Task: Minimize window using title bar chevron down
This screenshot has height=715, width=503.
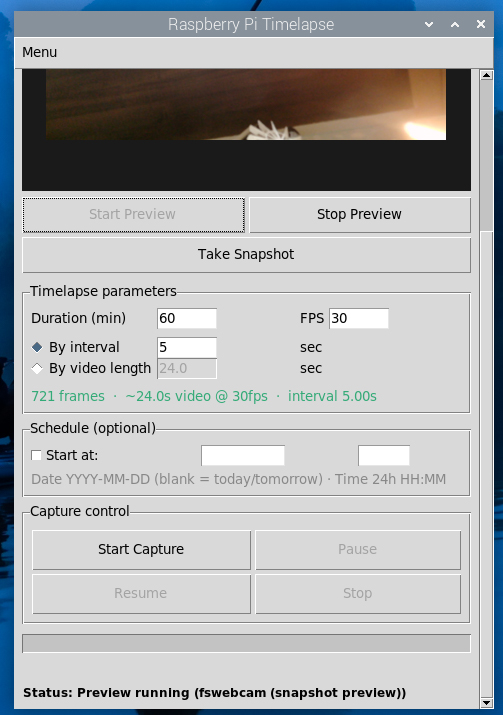Action: (x=429, y=24)
